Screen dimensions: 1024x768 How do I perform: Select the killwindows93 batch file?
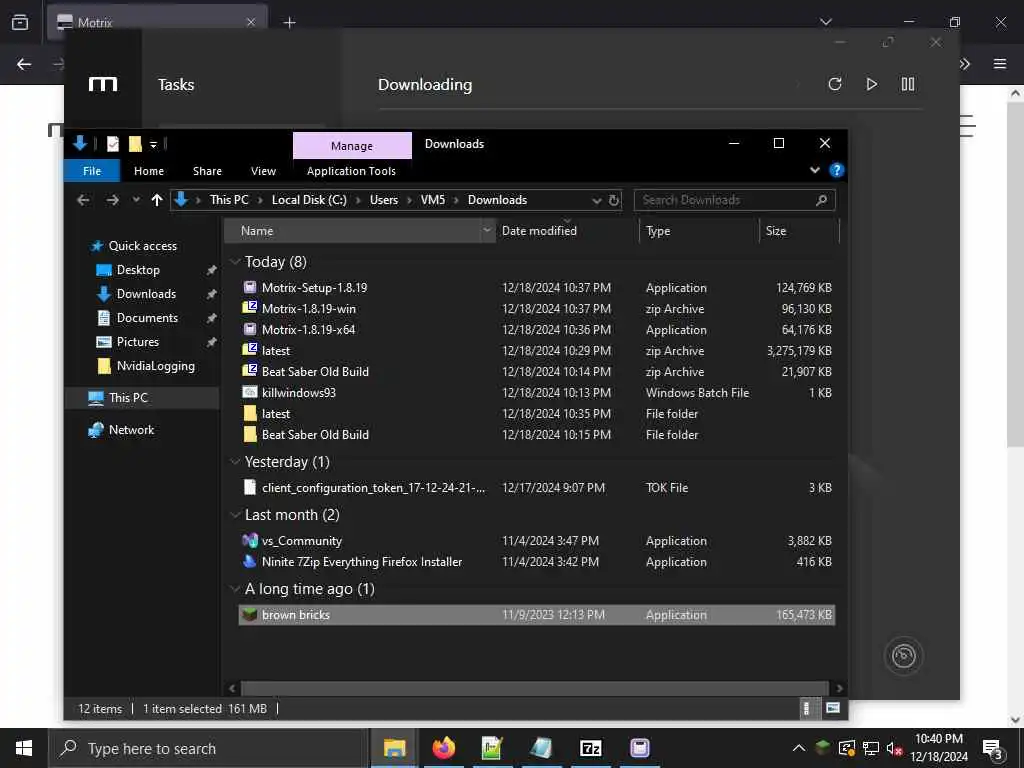tap(537, 392)
